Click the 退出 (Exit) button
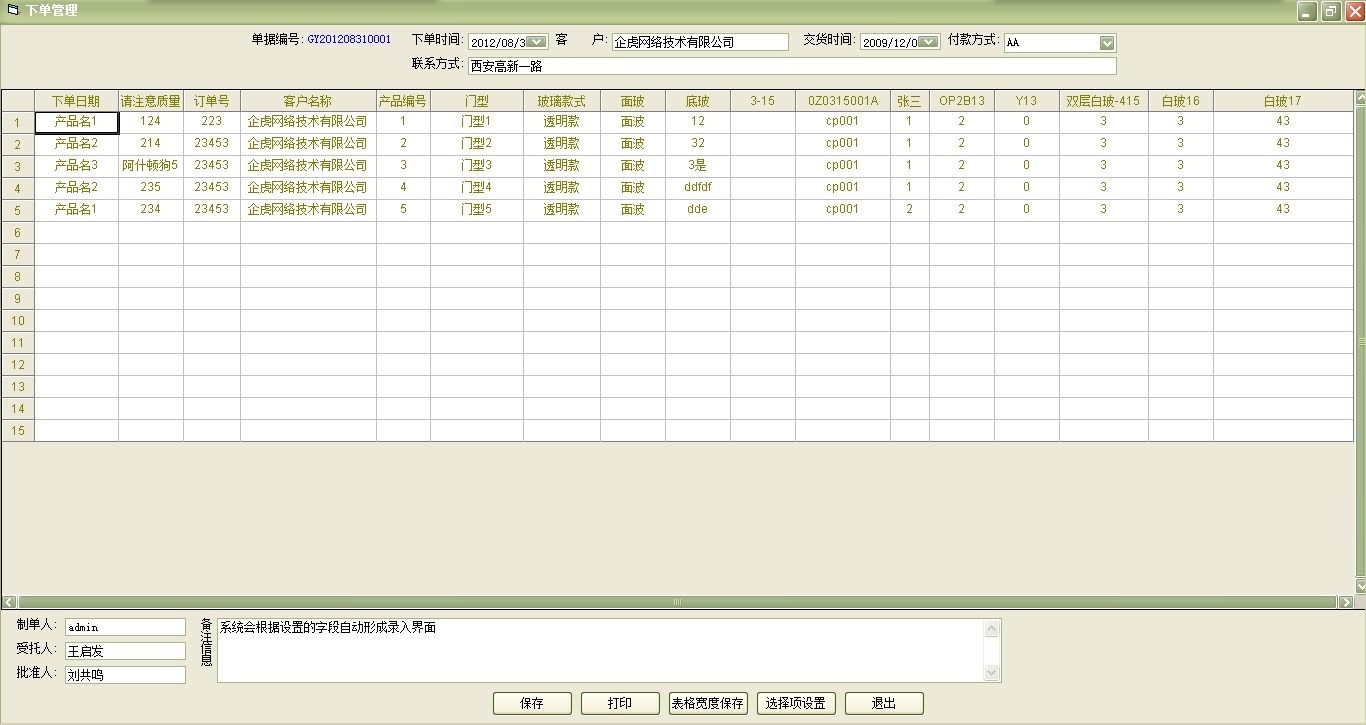 (x=884, y=703)
